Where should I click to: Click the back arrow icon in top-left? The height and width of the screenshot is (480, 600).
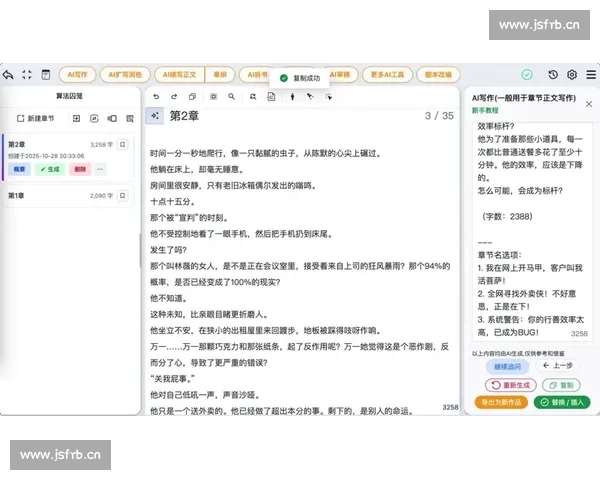pos(9,74)
